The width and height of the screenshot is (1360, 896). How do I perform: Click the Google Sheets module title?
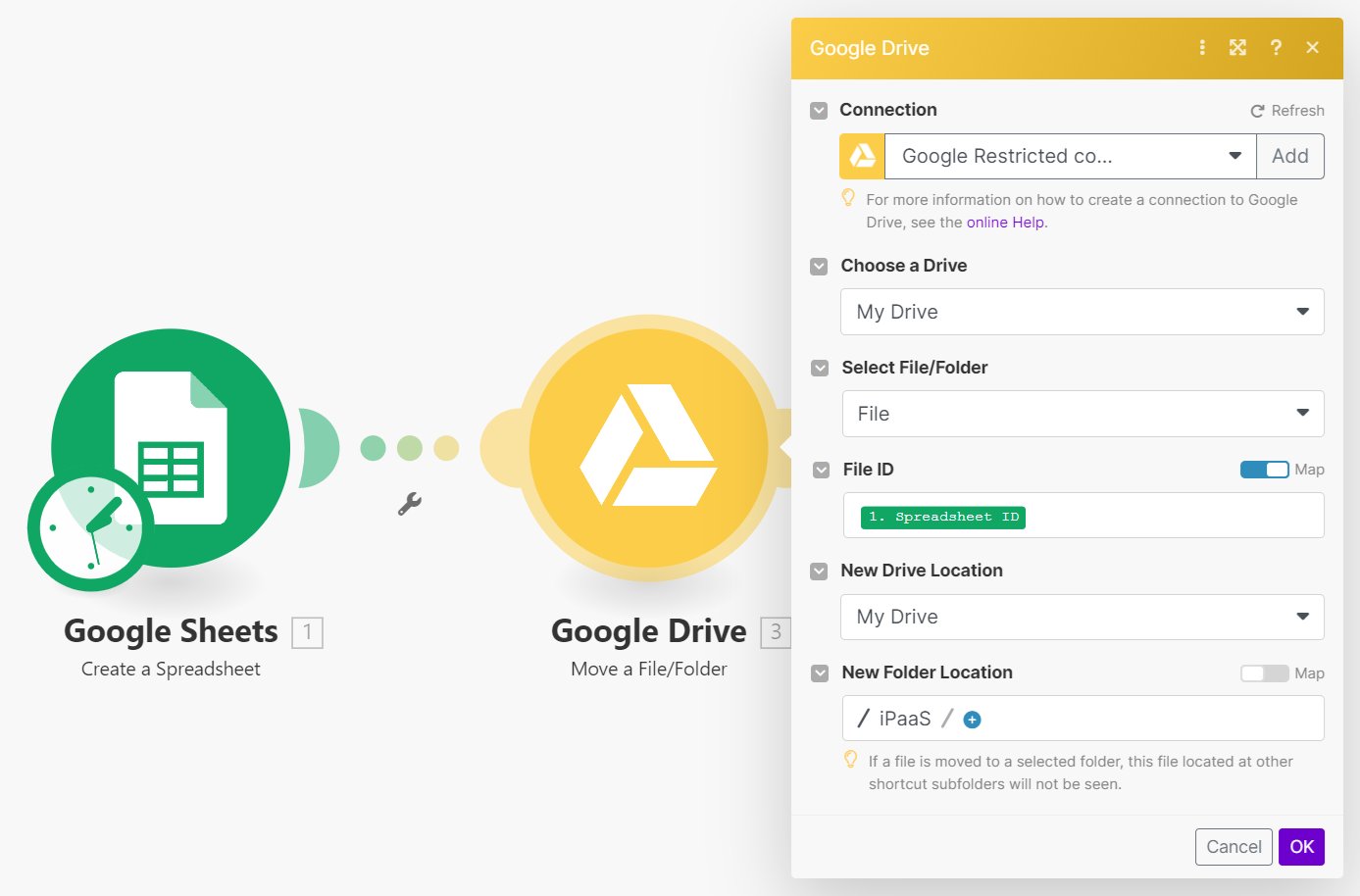coord(171,631)
